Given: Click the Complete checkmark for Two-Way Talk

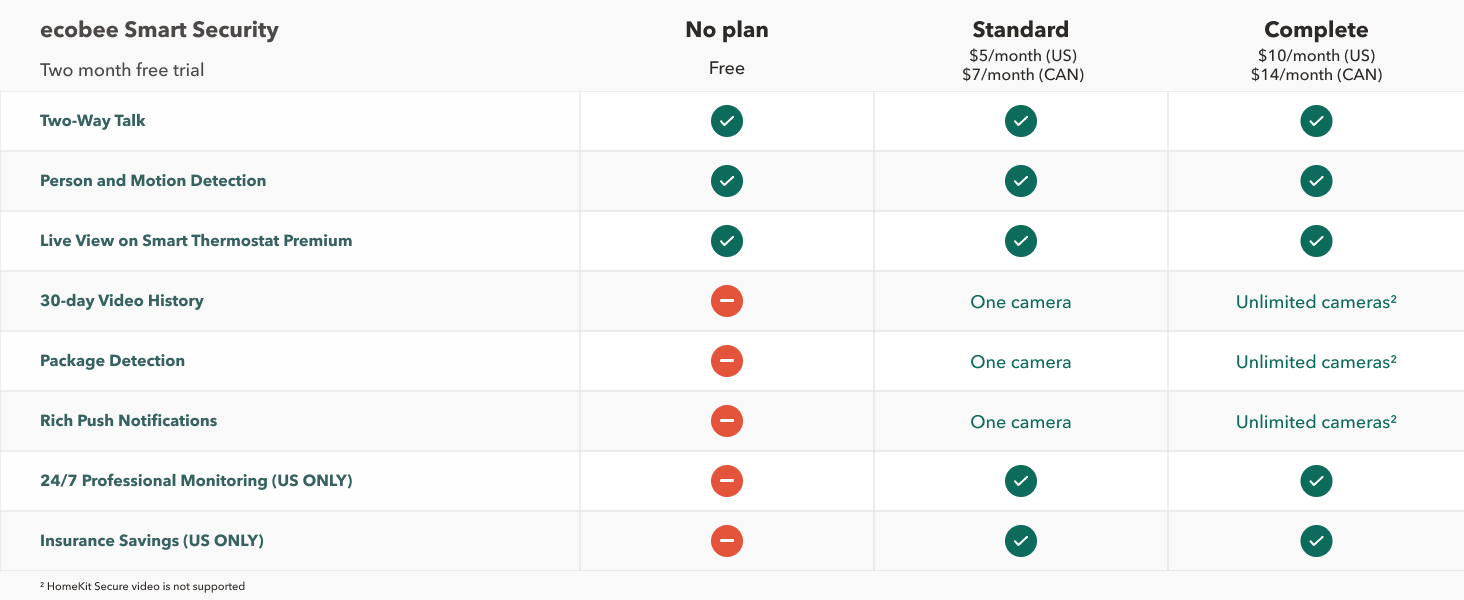Looking at the screenshot, I should click(x=1316, y=121).
